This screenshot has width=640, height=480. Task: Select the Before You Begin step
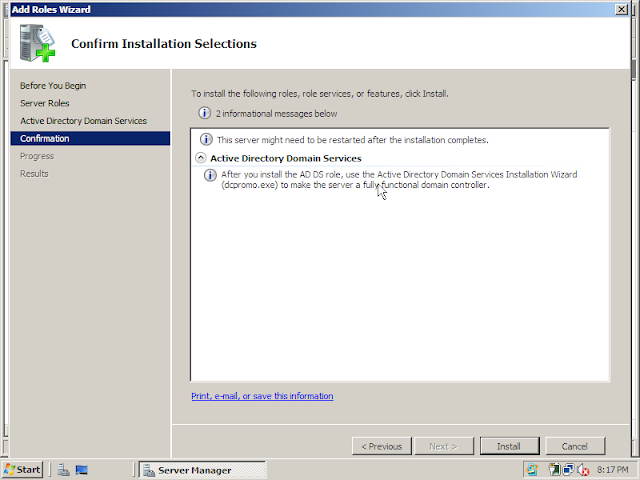point(53,86)
